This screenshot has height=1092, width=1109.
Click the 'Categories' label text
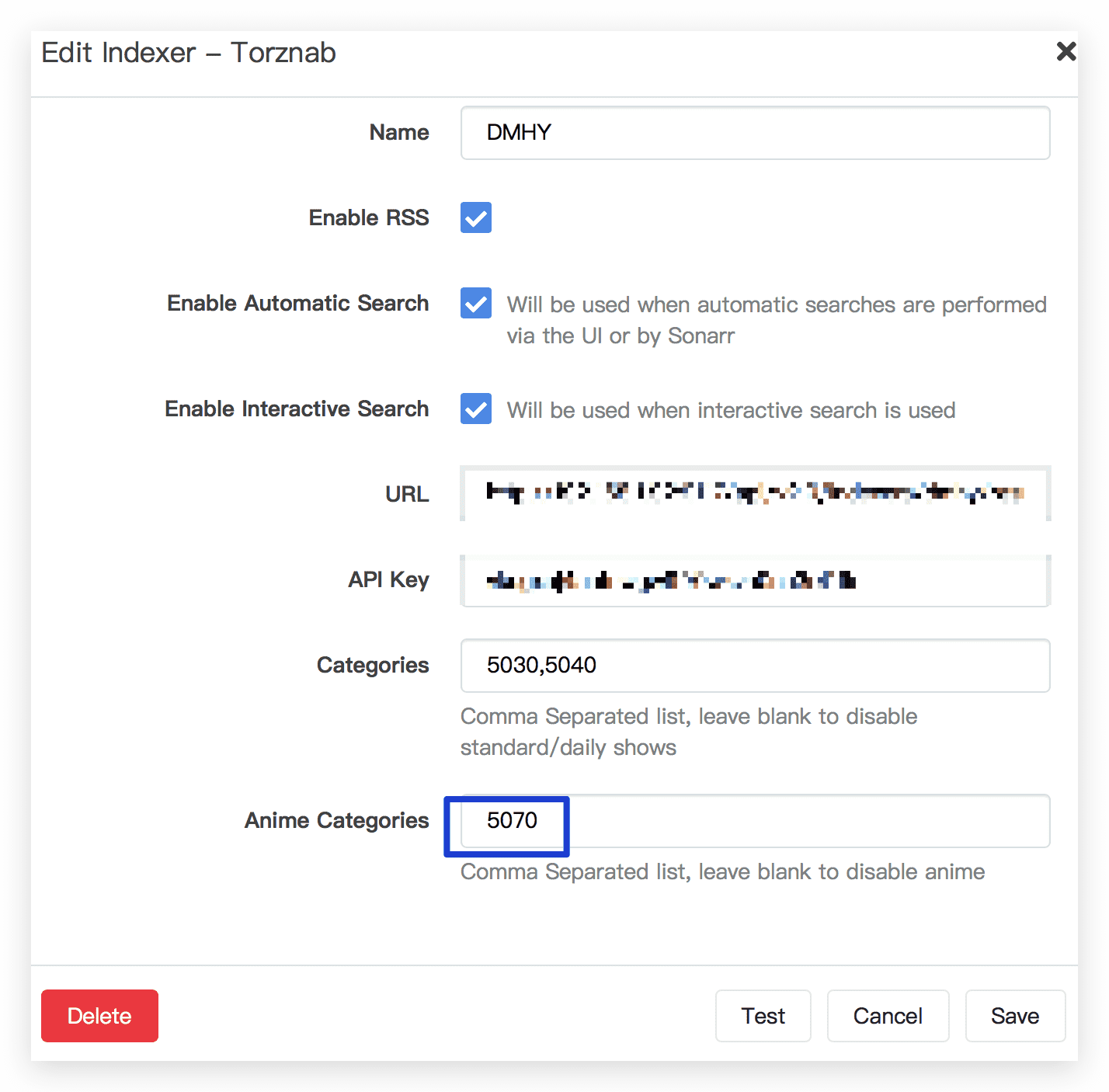click(373, 666)
